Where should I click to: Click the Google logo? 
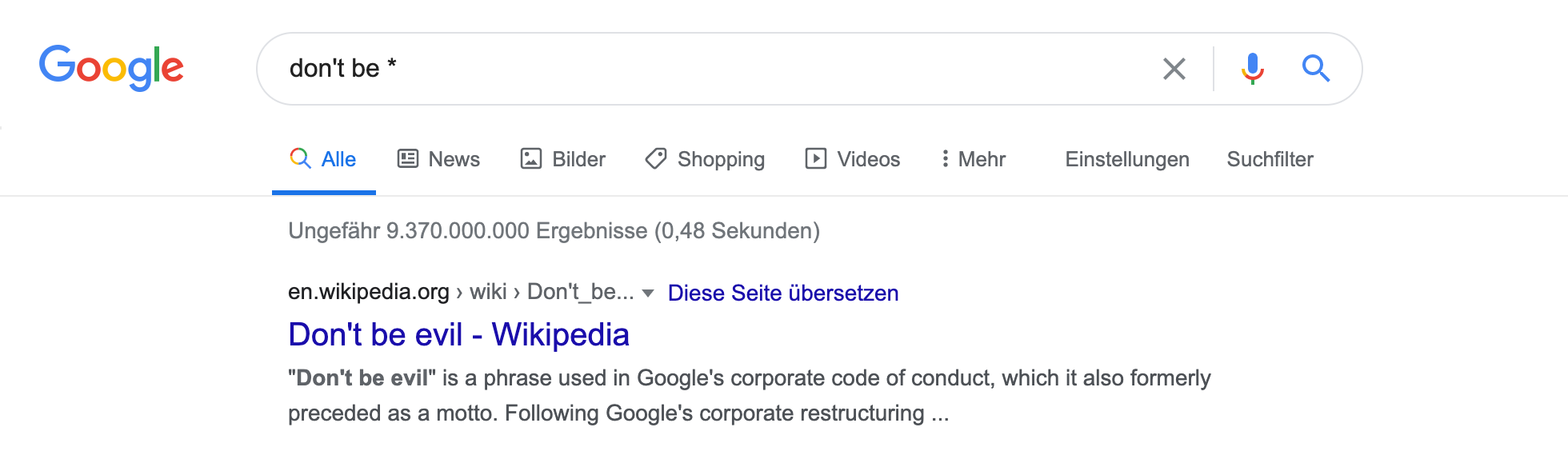click(x=111, y=67)
